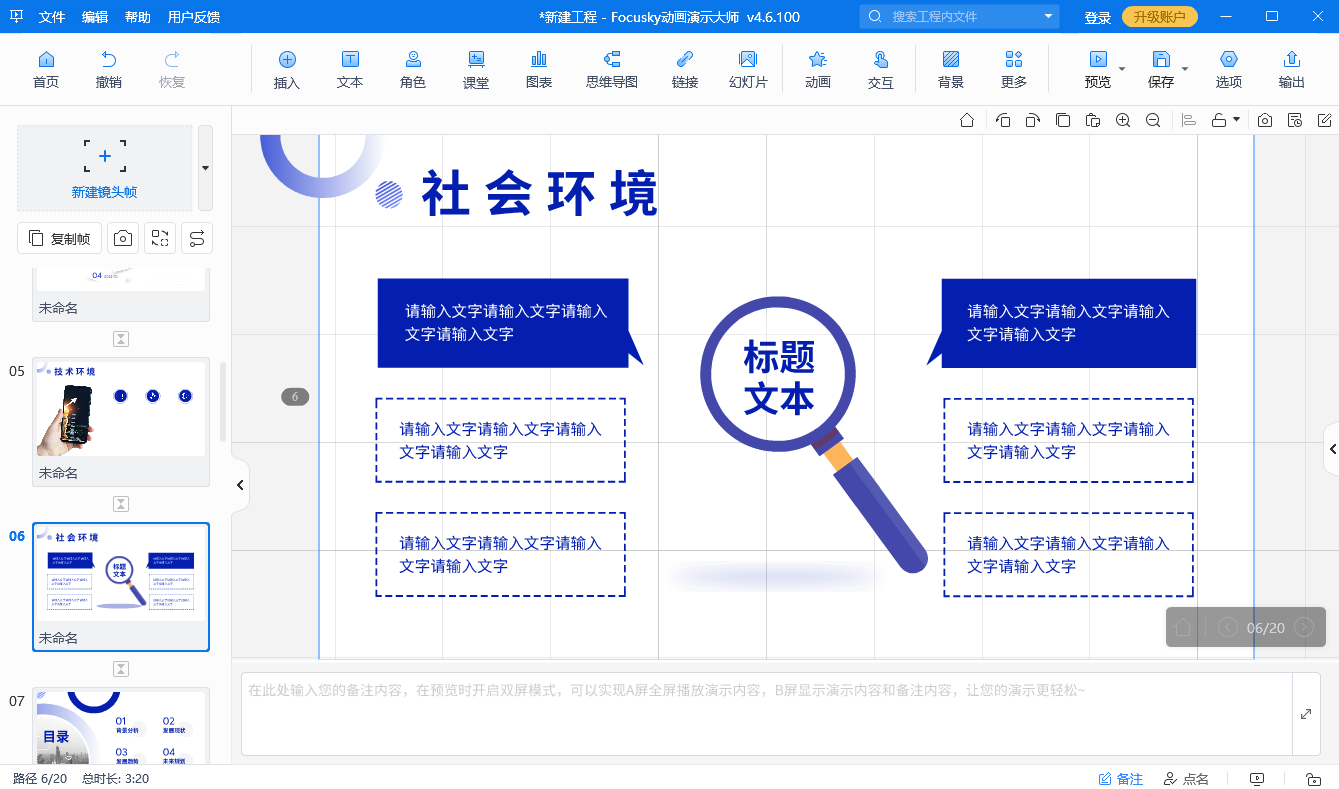The height and width of the screenshot is (789, 1339).
Task: Click the presentation screen icon in status bar
Action: click(x=1257, y=779)
